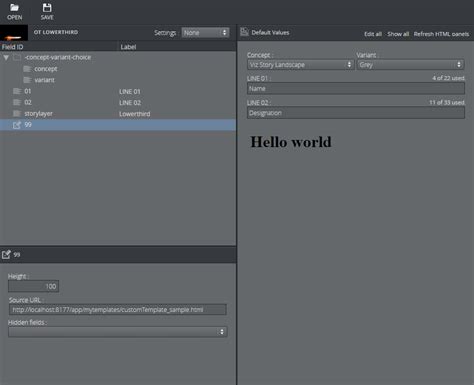Viewport: 474px width, 385px height.
Task: Click the LINE 01 input containing Name
Action: 356,89
